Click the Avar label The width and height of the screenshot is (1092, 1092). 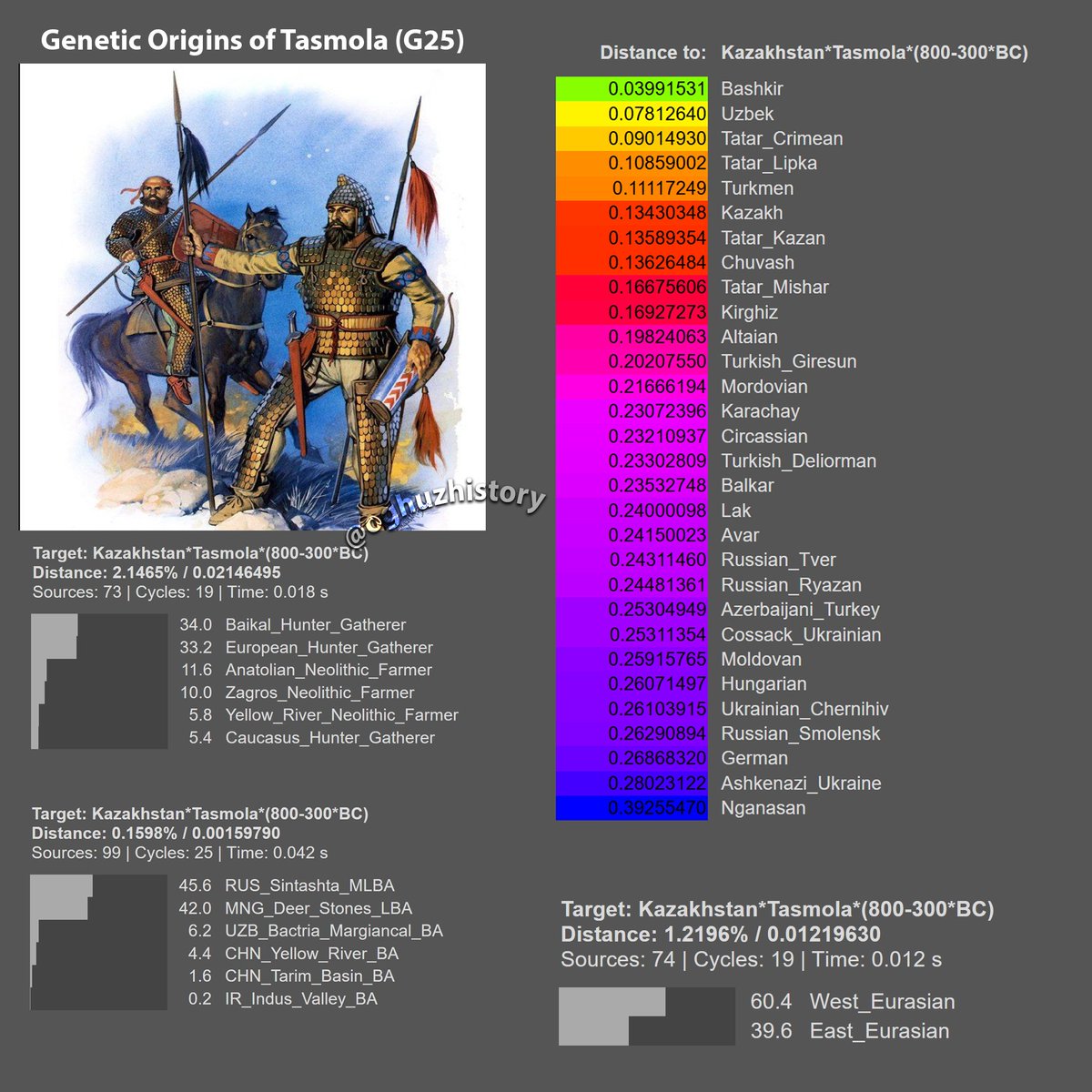tap(740, 535)
